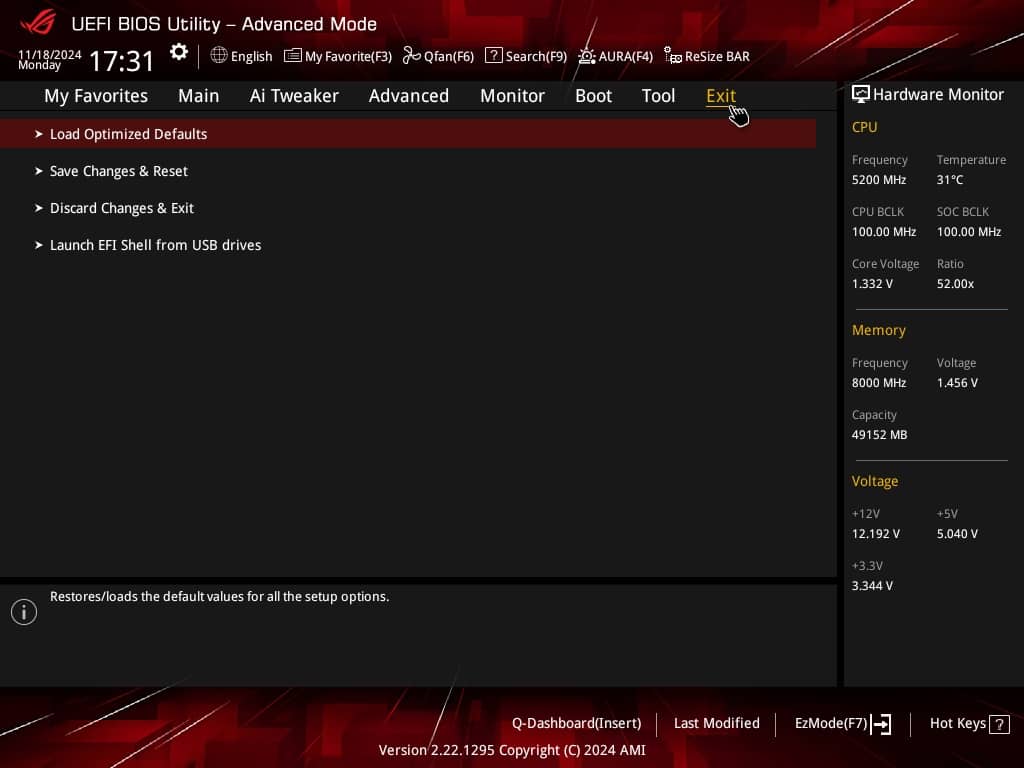Screen dimensions: 1024x768
Task: Click Last Modified in the footer
Action: pyautogui.click(x=716, y=724)
